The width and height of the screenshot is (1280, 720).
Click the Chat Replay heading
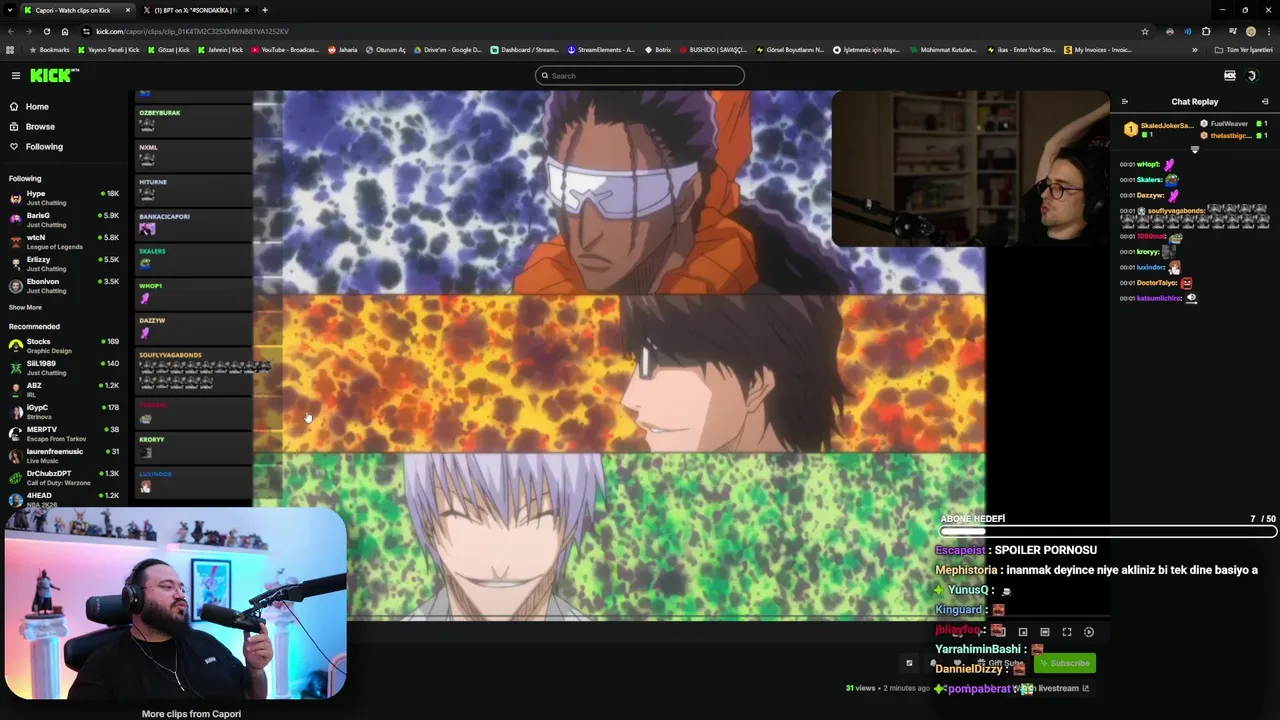point(1195,101)
